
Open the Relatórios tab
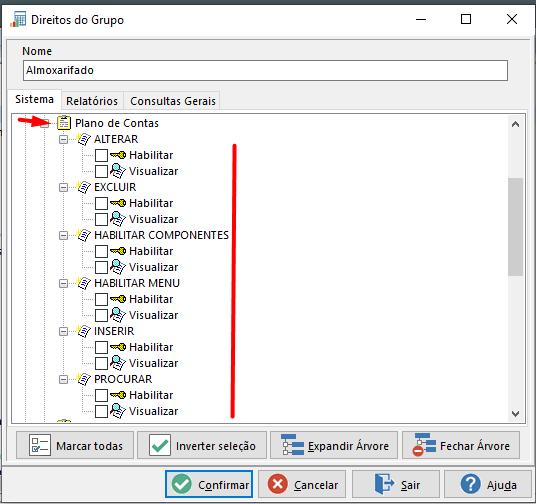point(92,101)
